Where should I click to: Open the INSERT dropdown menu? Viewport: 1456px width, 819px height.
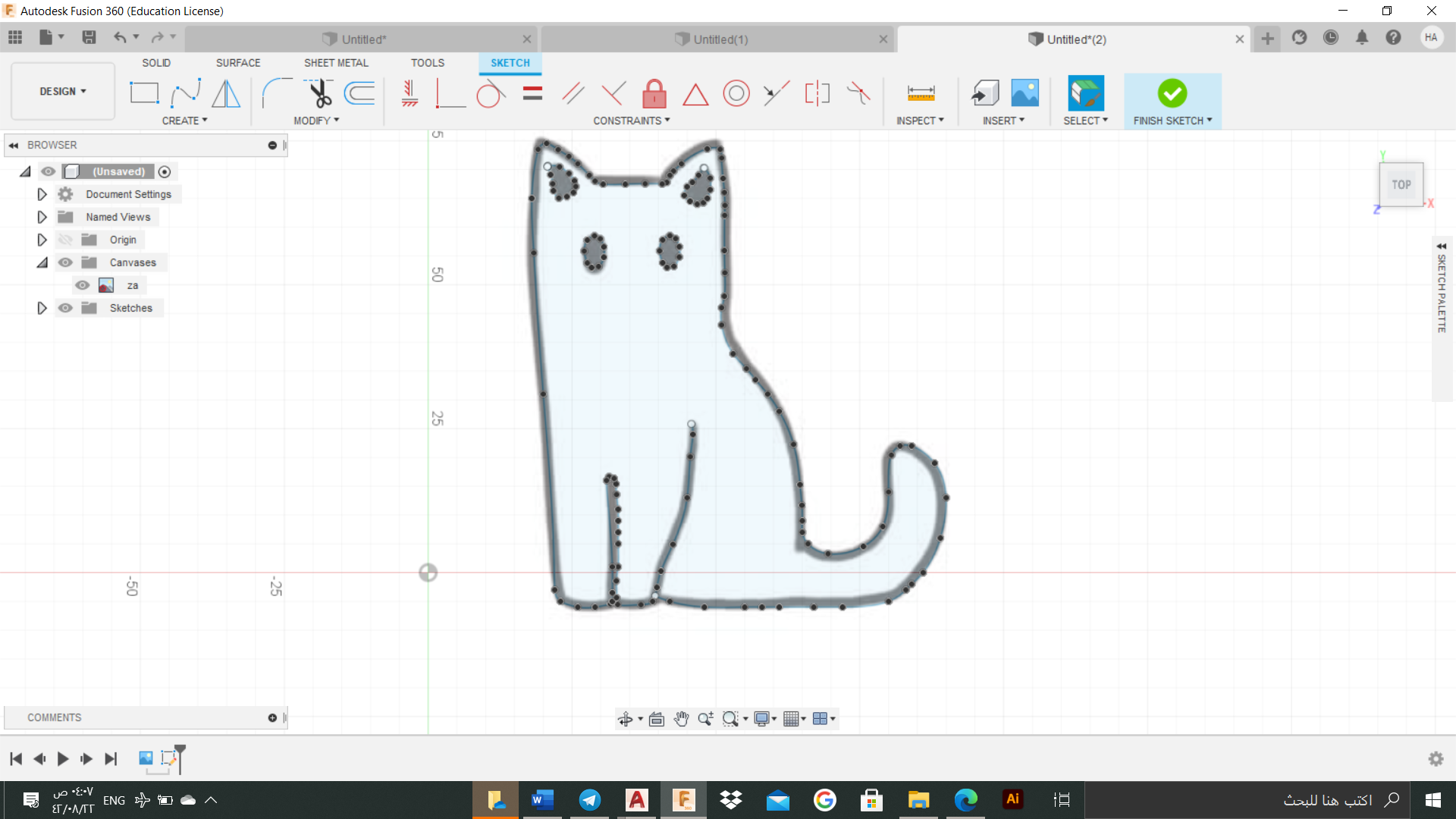[1003, 121]
